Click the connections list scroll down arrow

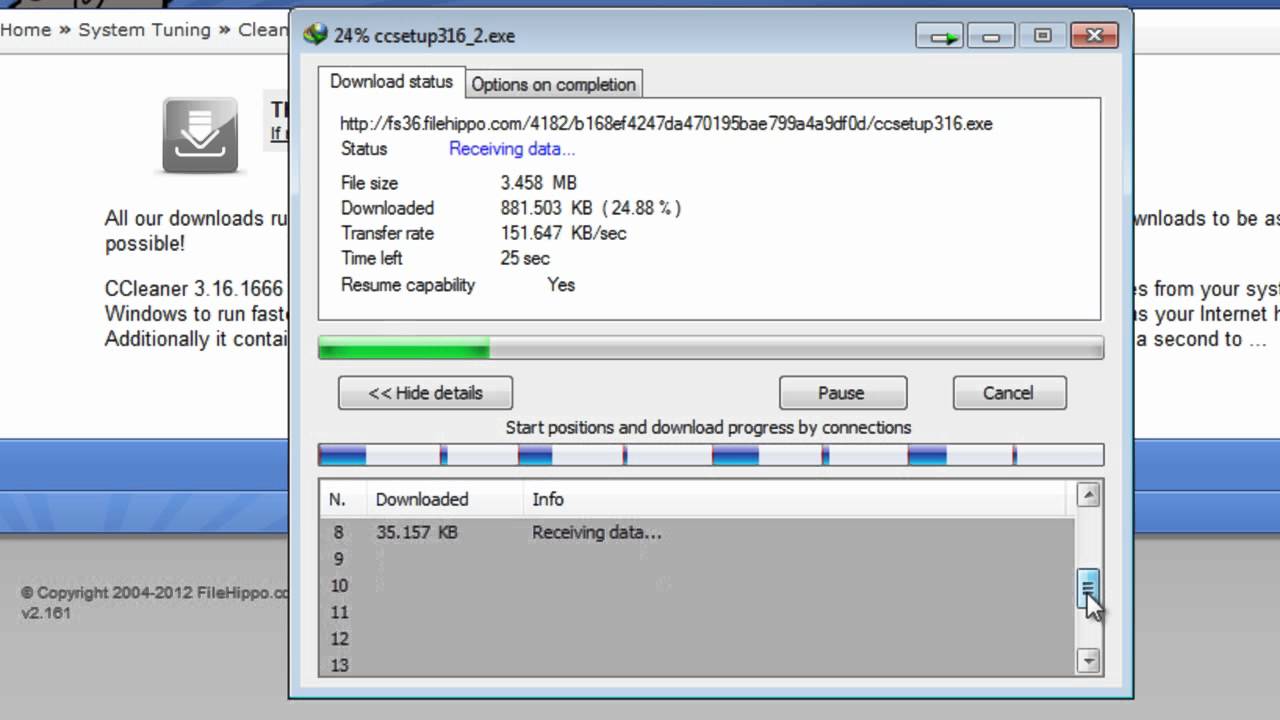click(x=1088, y=660)
